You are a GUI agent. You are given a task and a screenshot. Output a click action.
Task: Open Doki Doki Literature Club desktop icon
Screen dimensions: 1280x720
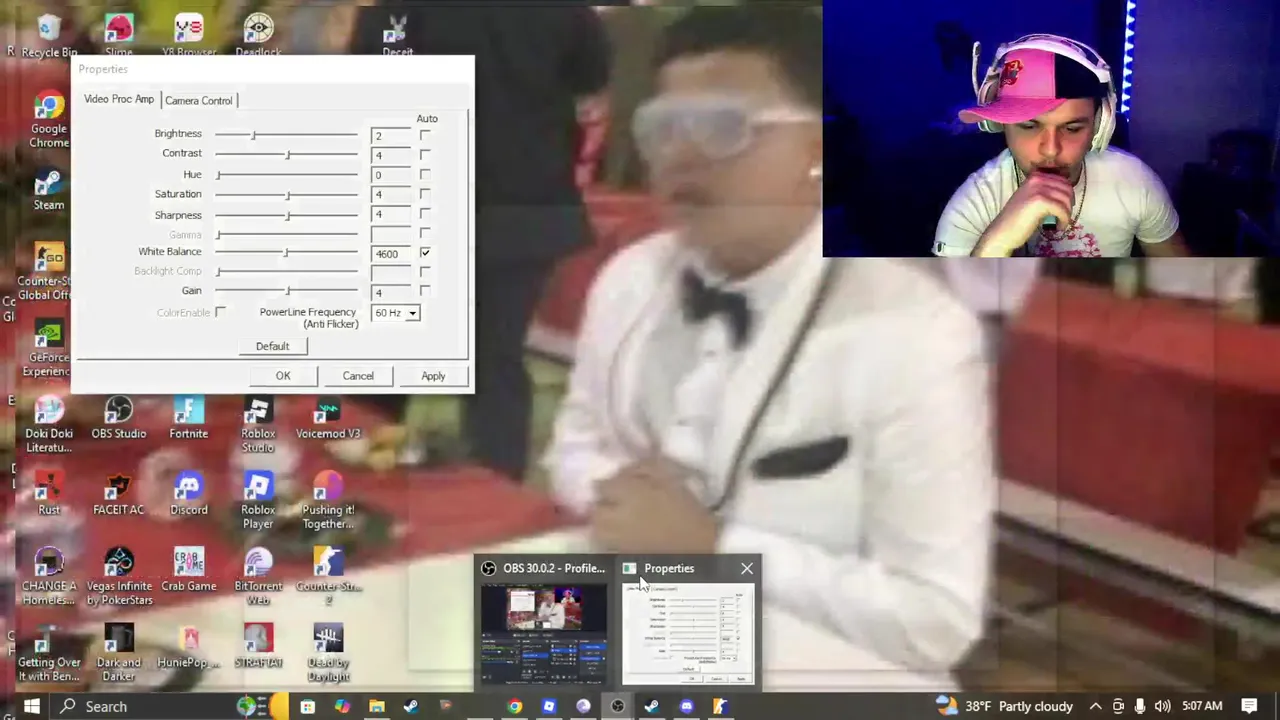click(49, 425)
